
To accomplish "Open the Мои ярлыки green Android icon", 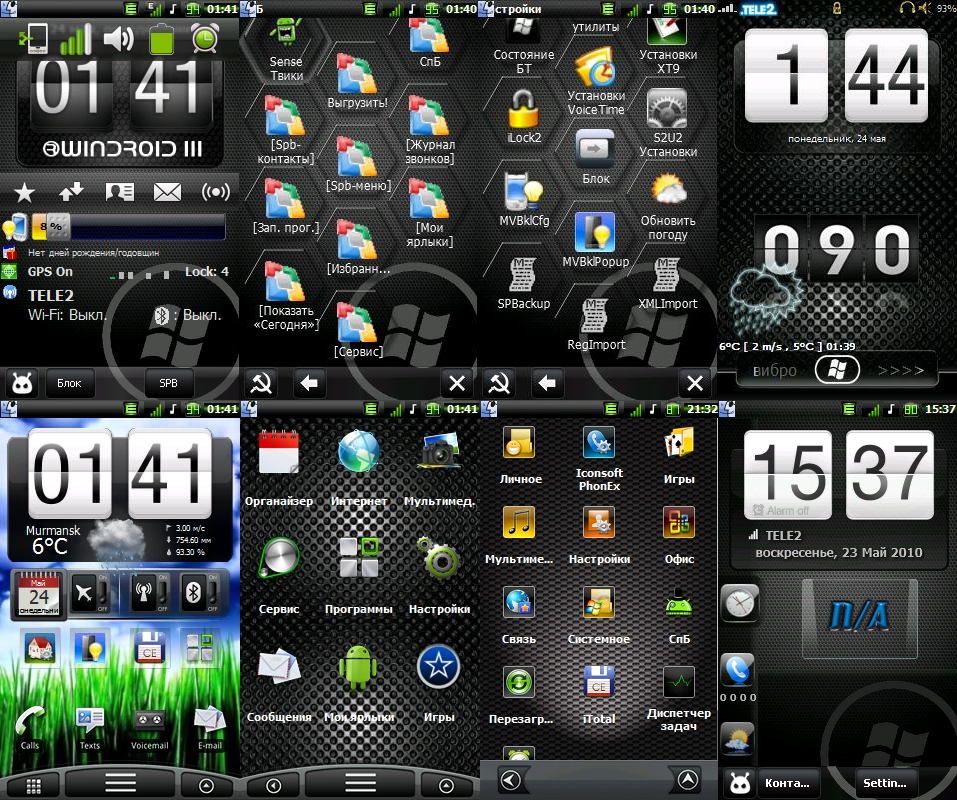I will 359,667.
